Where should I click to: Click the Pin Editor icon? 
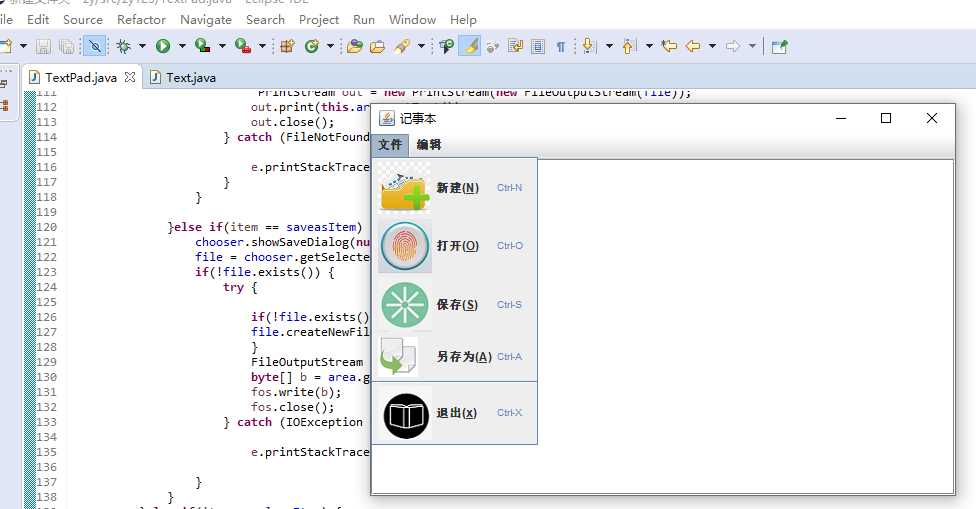tap(779, 46)
